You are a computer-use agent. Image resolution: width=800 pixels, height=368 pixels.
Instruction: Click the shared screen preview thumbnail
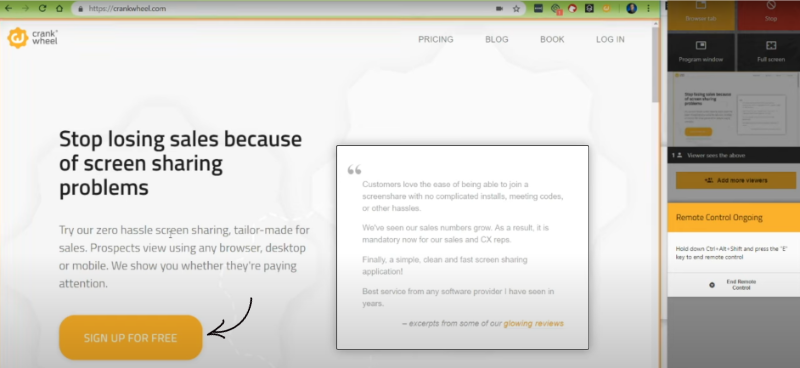tap(734, 109)
